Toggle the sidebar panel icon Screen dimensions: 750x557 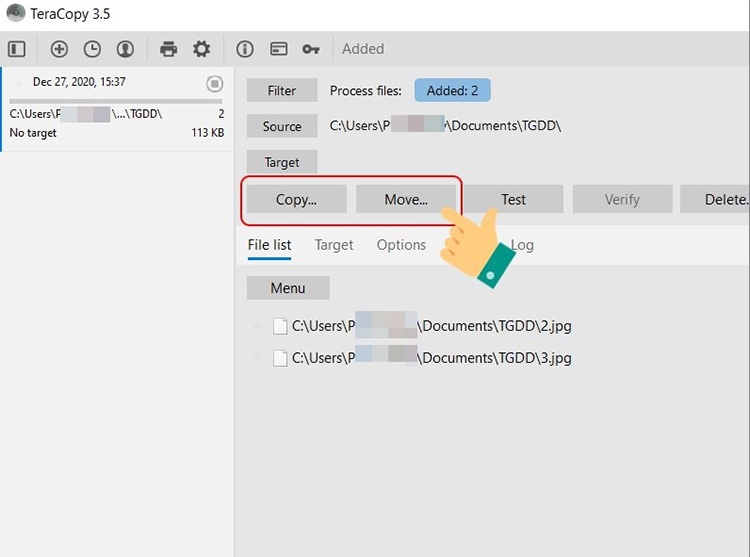coord(17,49)
